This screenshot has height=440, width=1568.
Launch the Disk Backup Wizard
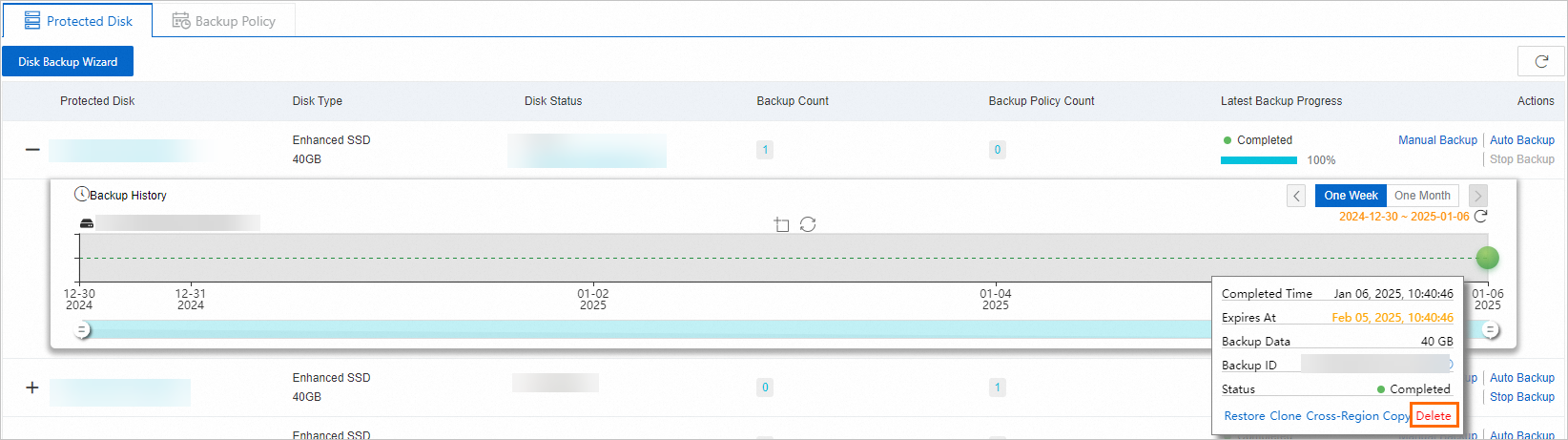(68, 61)
